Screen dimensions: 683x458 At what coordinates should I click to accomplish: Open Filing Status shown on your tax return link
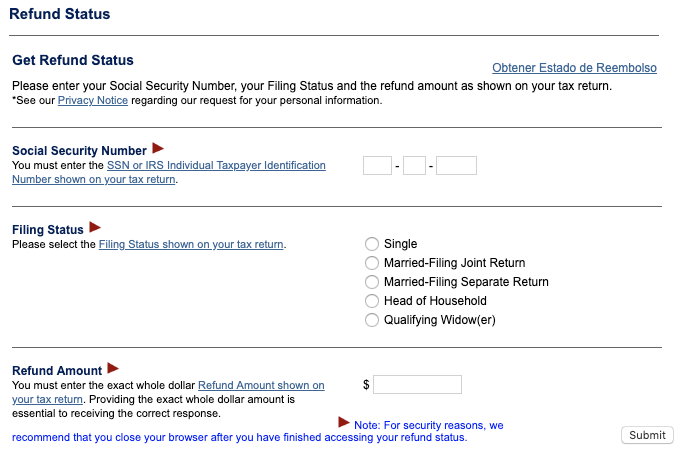click(x=191, y=244)
